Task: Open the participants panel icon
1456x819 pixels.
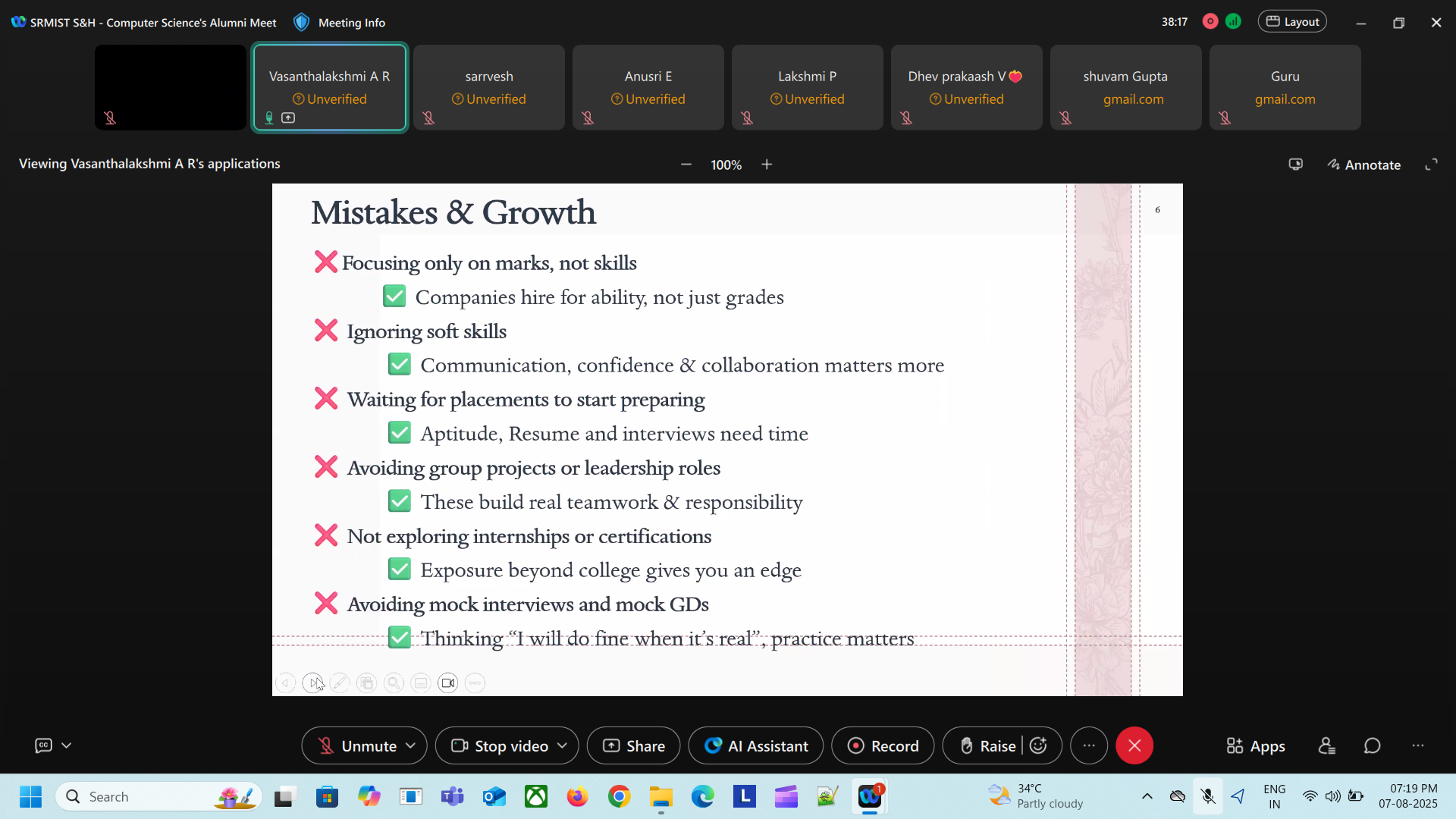Action: click(x=1326, y=746)
